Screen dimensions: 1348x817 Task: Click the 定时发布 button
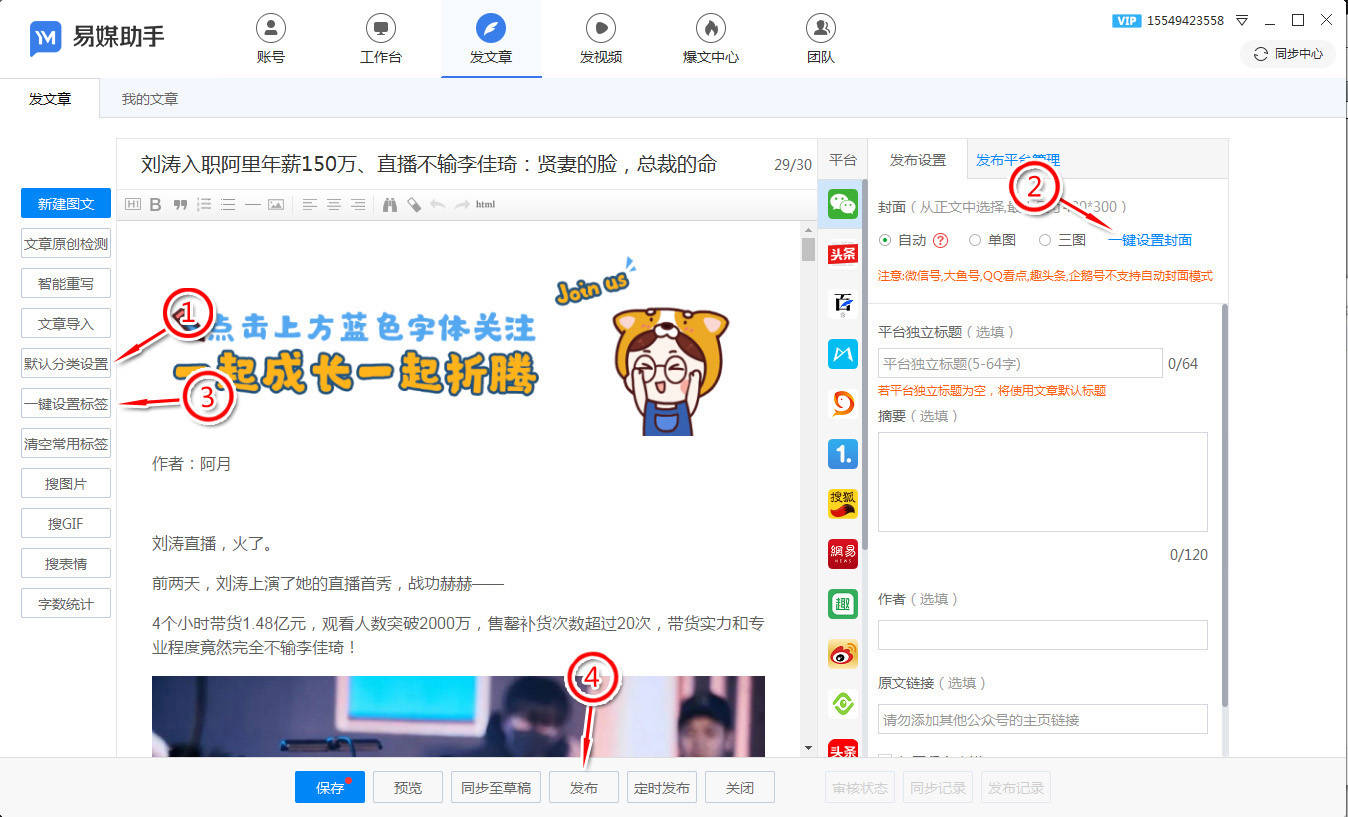click(x=662, y=787)
